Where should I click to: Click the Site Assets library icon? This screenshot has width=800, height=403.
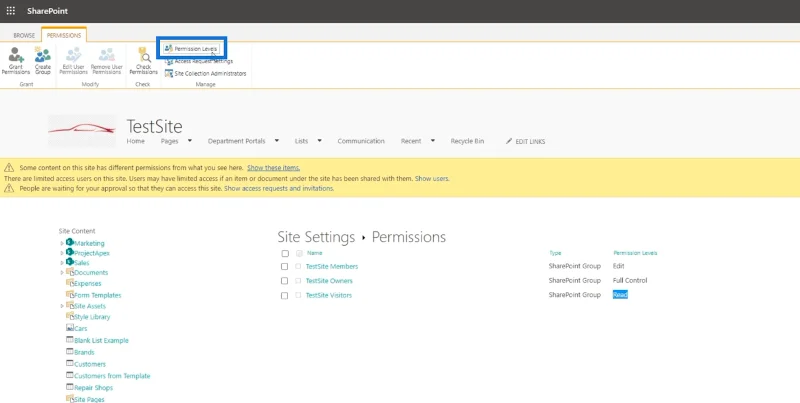pos(70,305)
